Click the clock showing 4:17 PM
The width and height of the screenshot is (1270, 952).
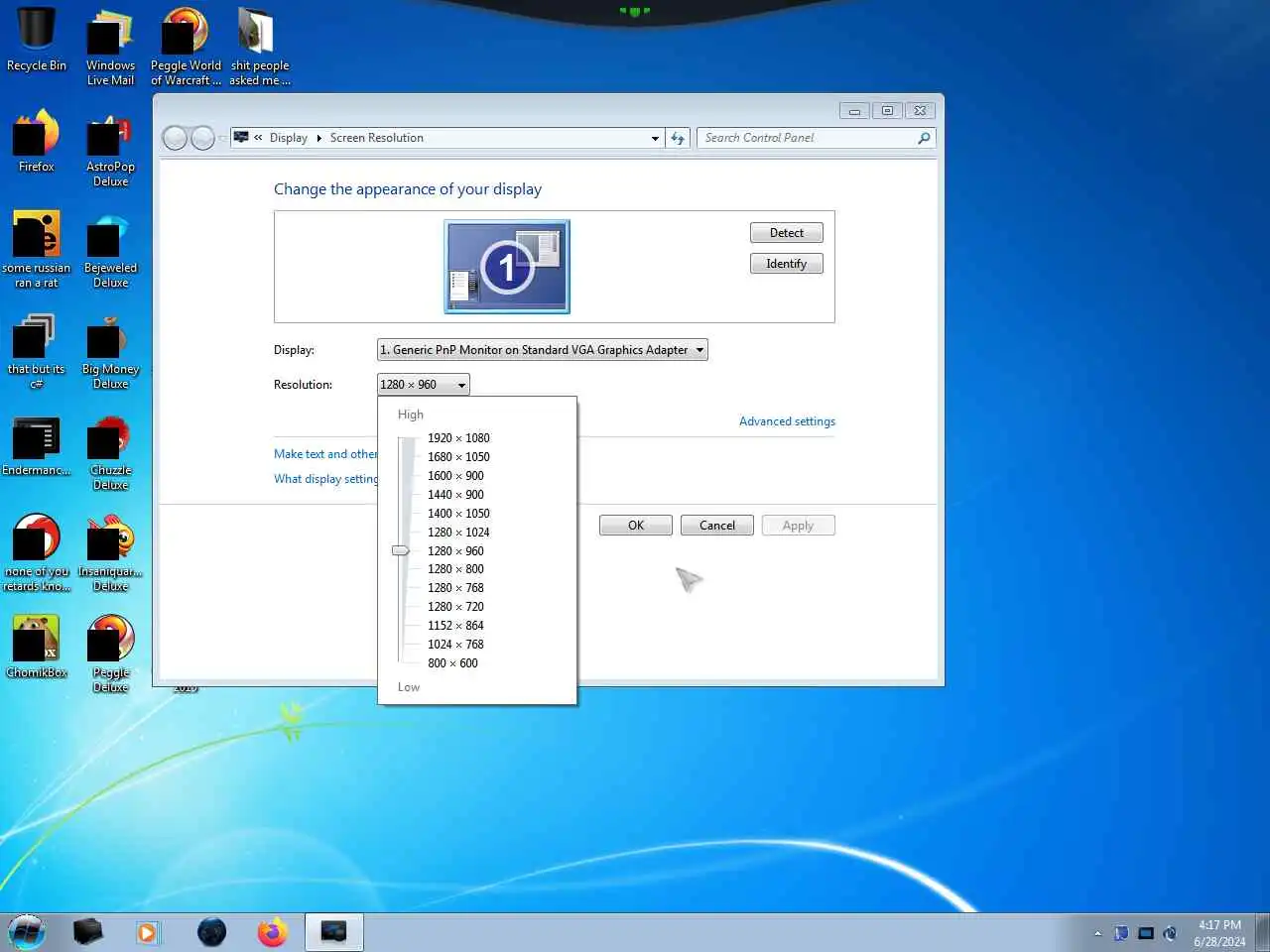tap(1219, 933)
